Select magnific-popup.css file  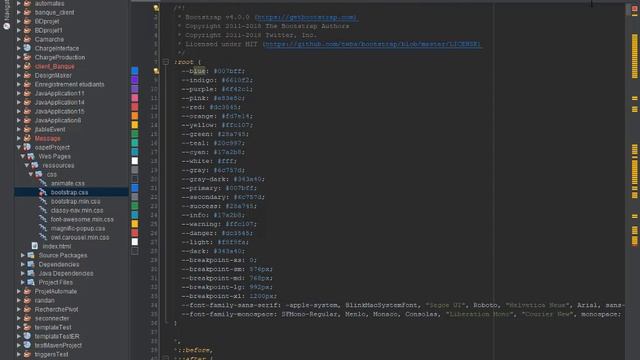pyautogui.click(x=78, y=228)
